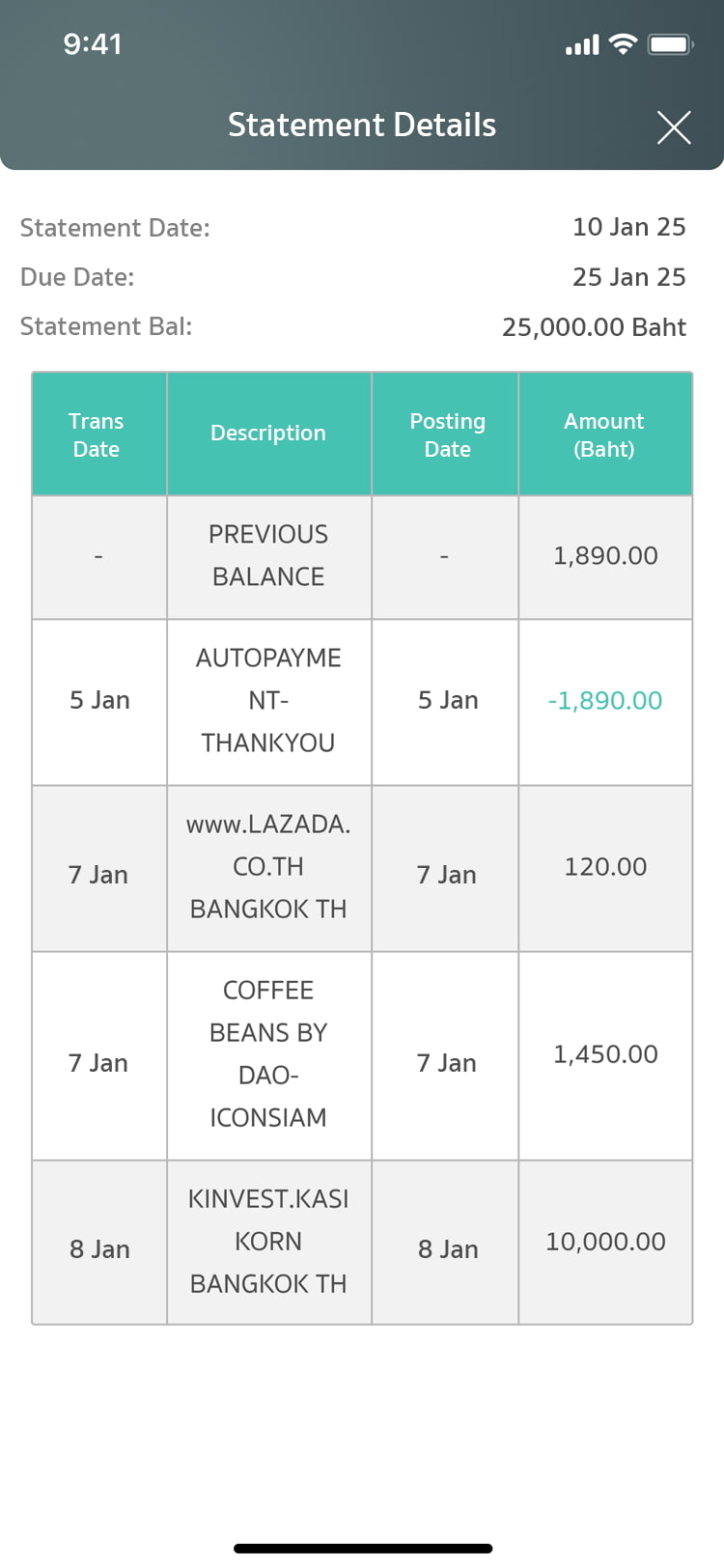Tap the Due Date 25 Jan 25 value
The height and width of the screenshot is (1568, 724).
(x=628, y=277)
